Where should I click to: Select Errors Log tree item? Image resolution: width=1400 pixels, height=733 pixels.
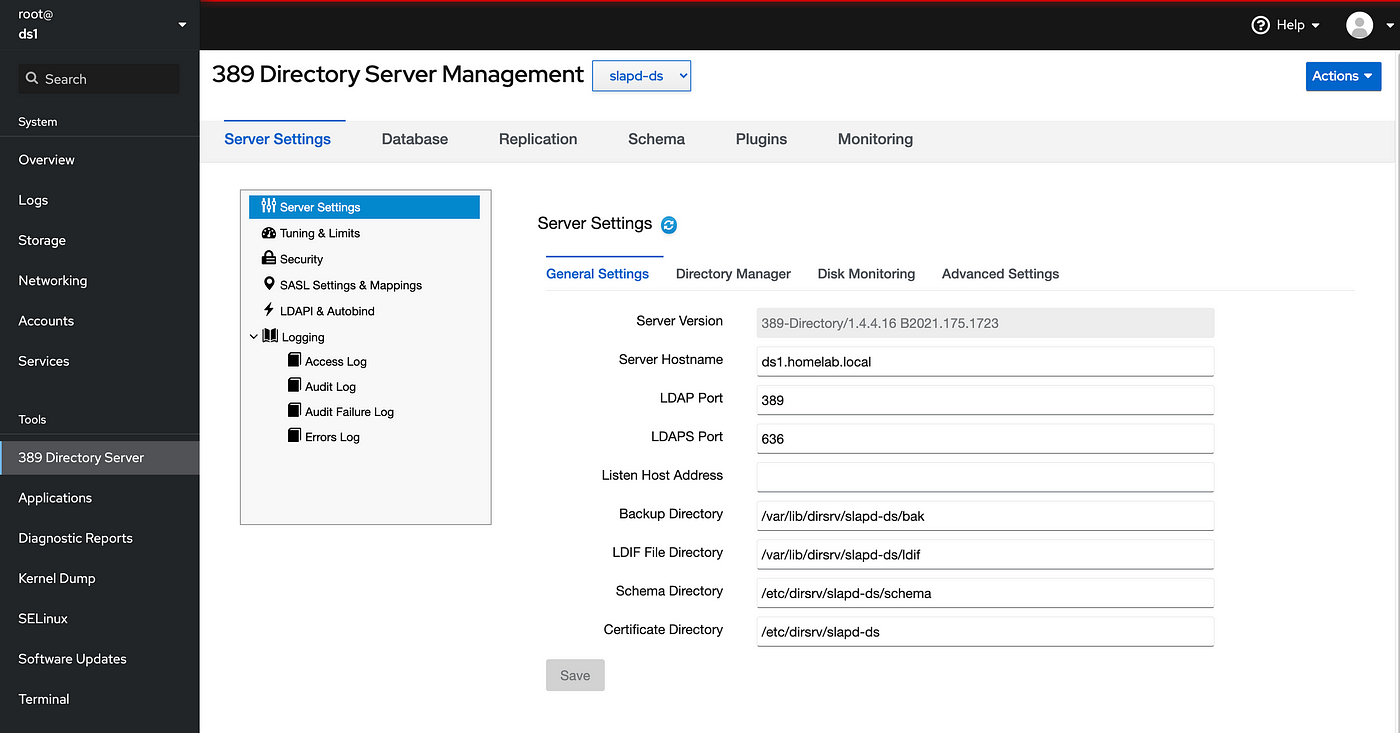[x=332, y=436]
